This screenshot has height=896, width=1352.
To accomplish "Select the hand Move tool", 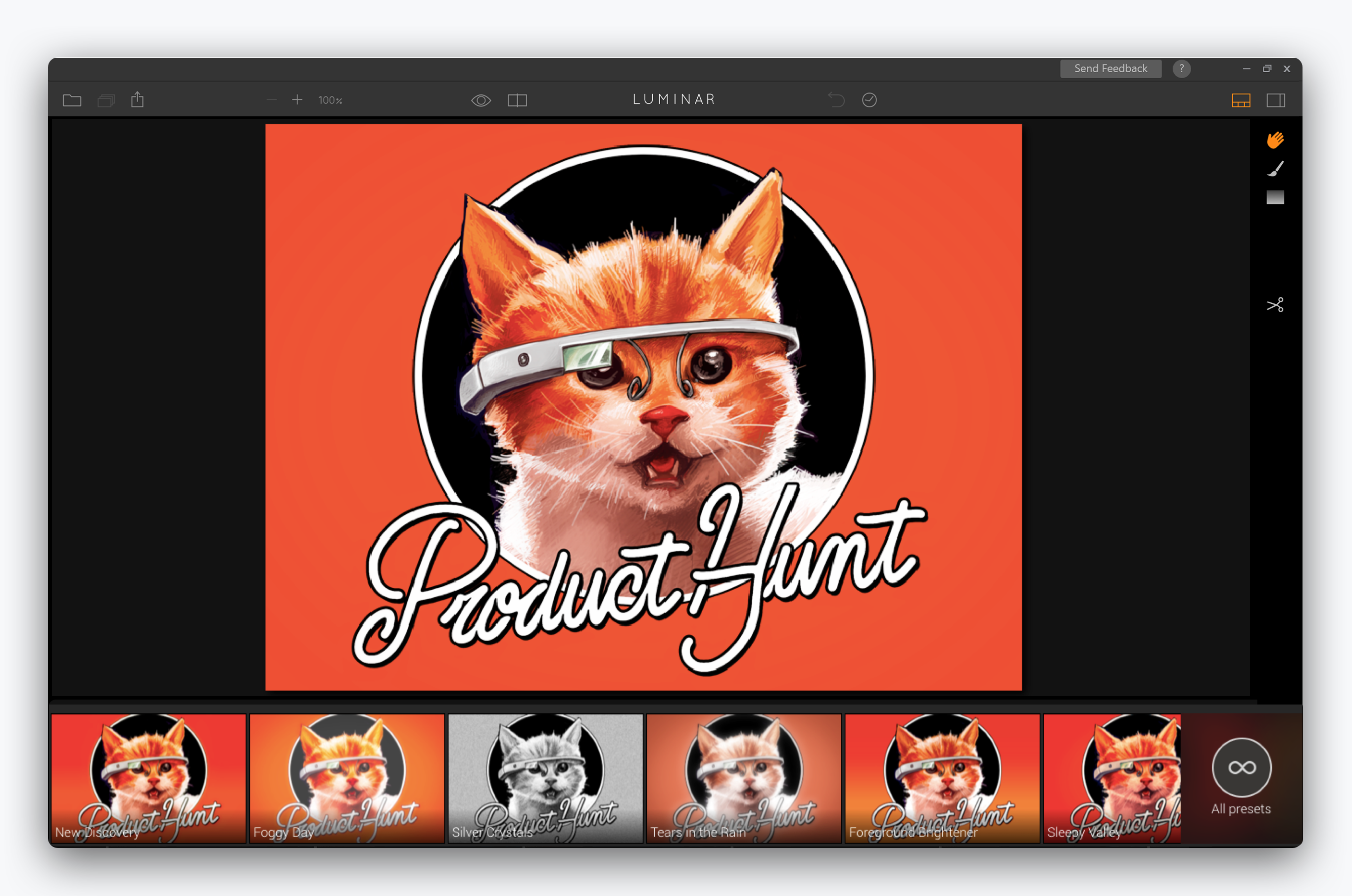I will [1275, 140].
